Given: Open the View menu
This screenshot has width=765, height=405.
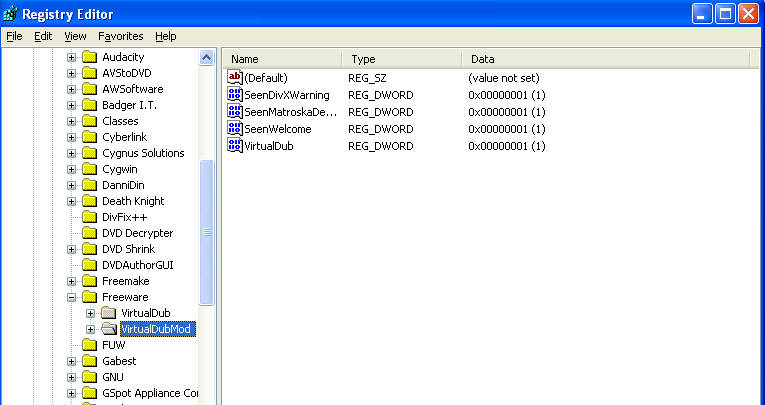Looking at the screenshot, I should tap(75, 37).
